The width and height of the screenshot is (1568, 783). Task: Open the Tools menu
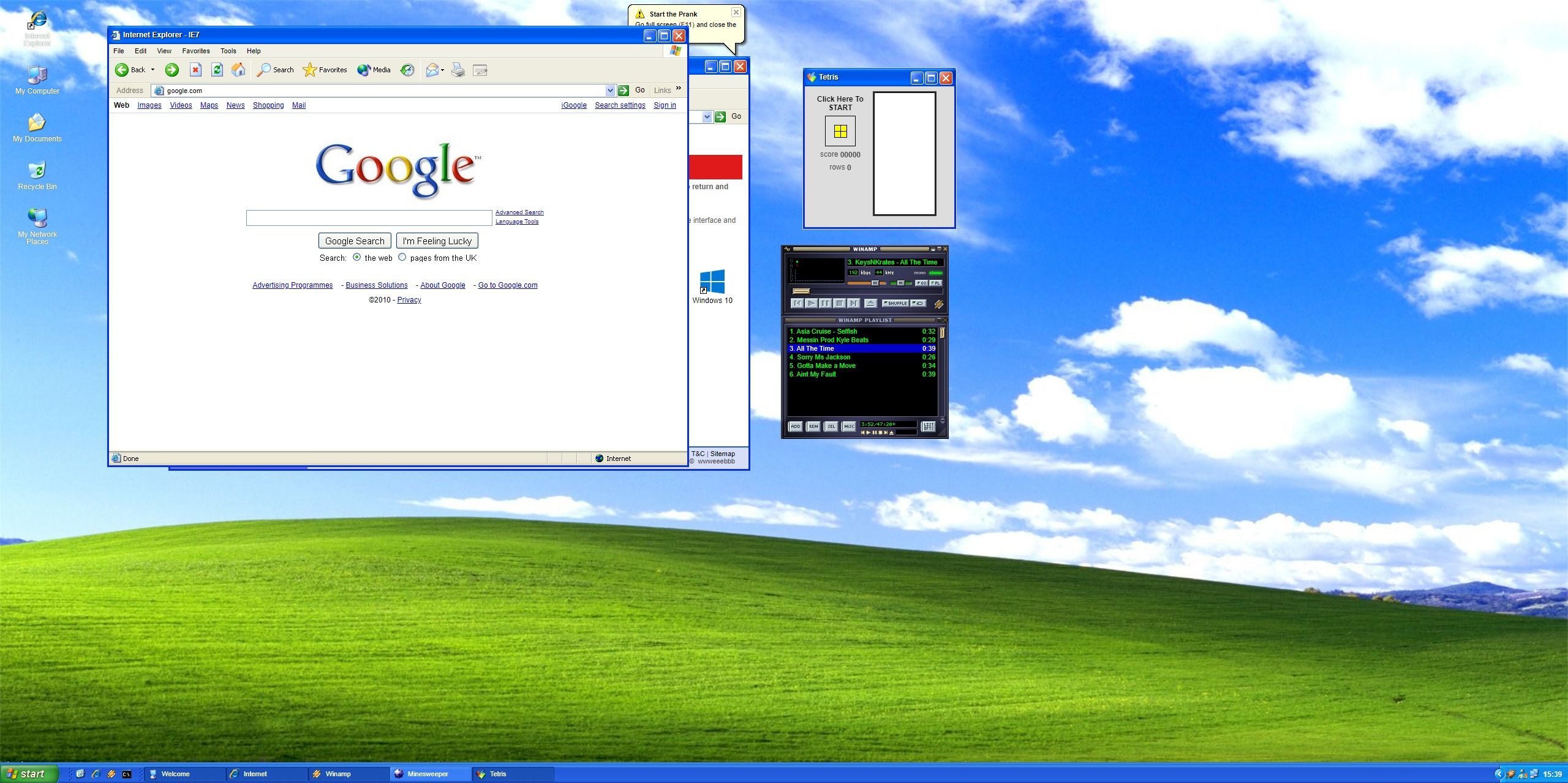pos(228,51)
